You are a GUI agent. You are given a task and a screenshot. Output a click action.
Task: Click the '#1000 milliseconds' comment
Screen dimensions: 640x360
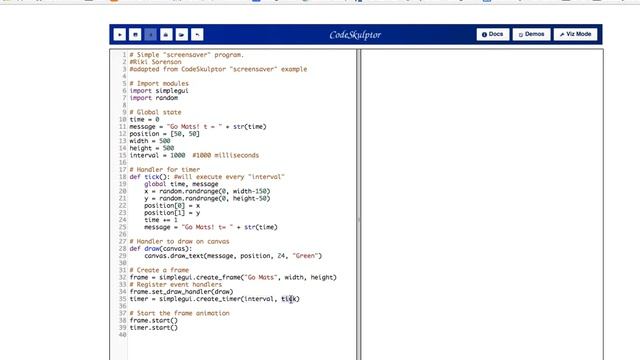pos(226,156)
